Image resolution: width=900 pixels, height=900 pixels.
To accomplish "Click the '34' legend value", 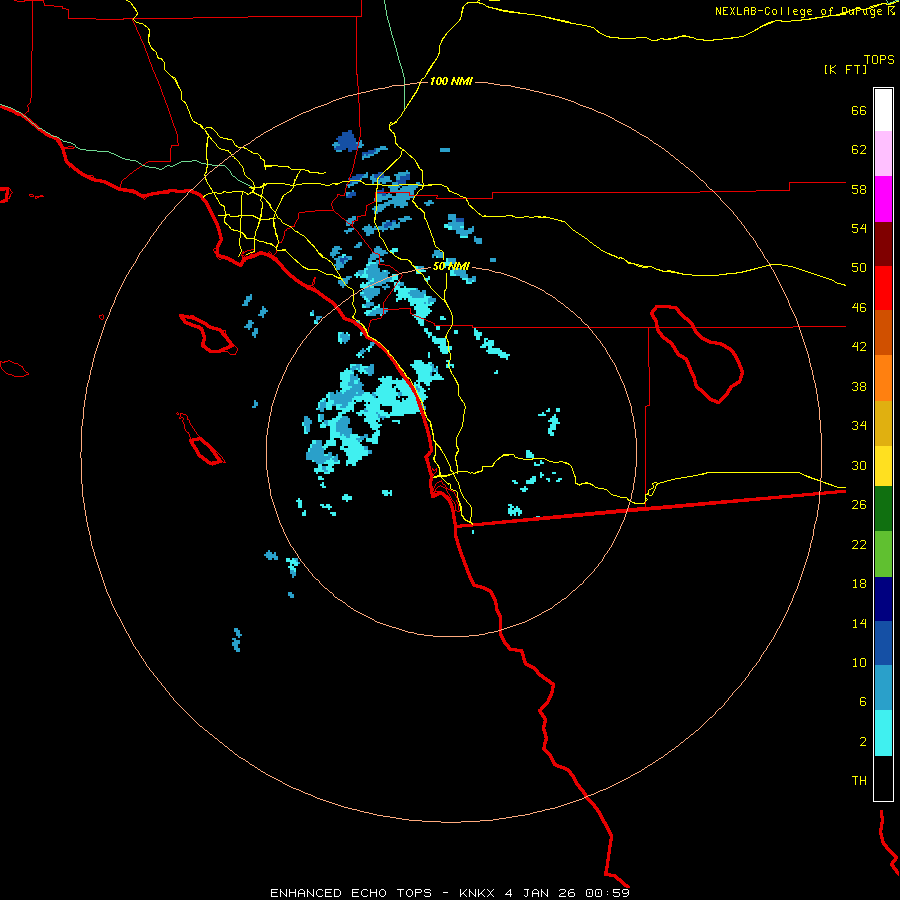I will click(x=859, y=426).
